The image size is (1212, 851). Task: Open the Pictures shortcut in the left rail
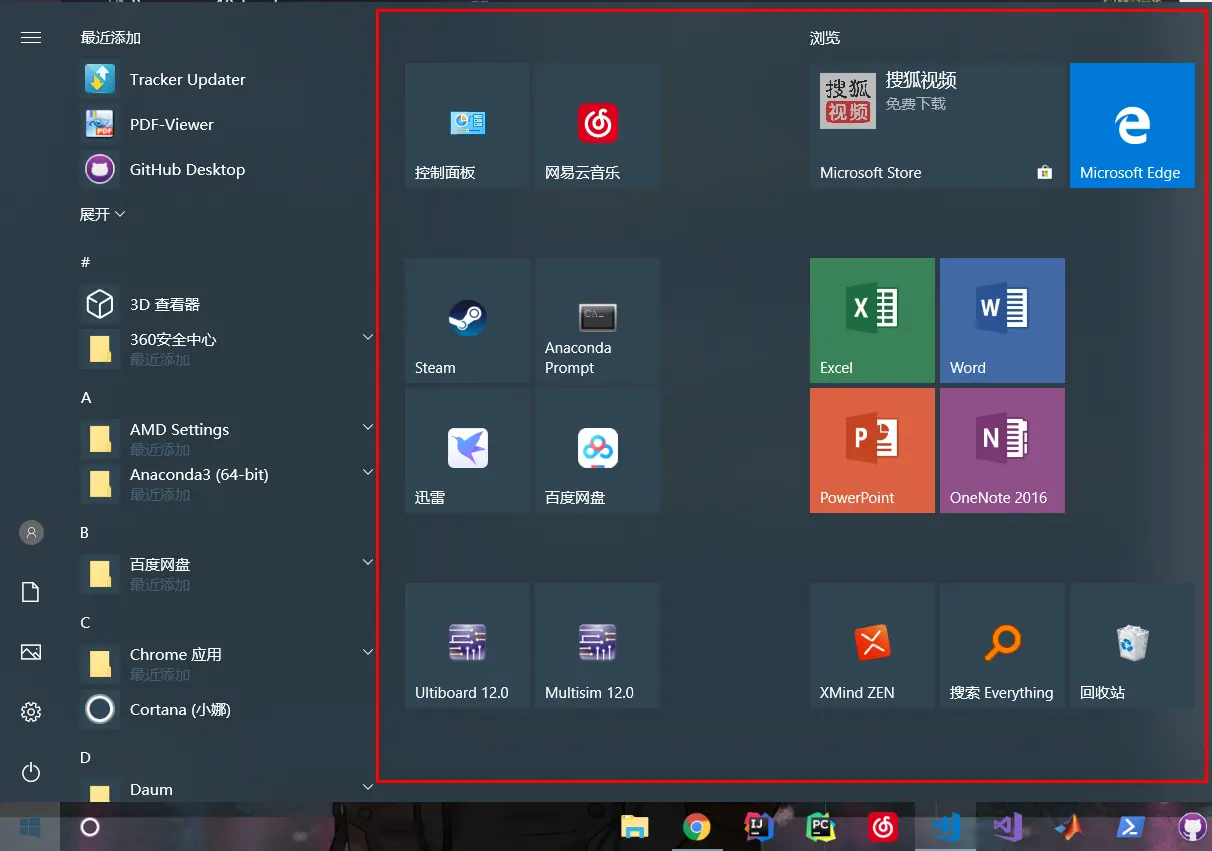31,652
